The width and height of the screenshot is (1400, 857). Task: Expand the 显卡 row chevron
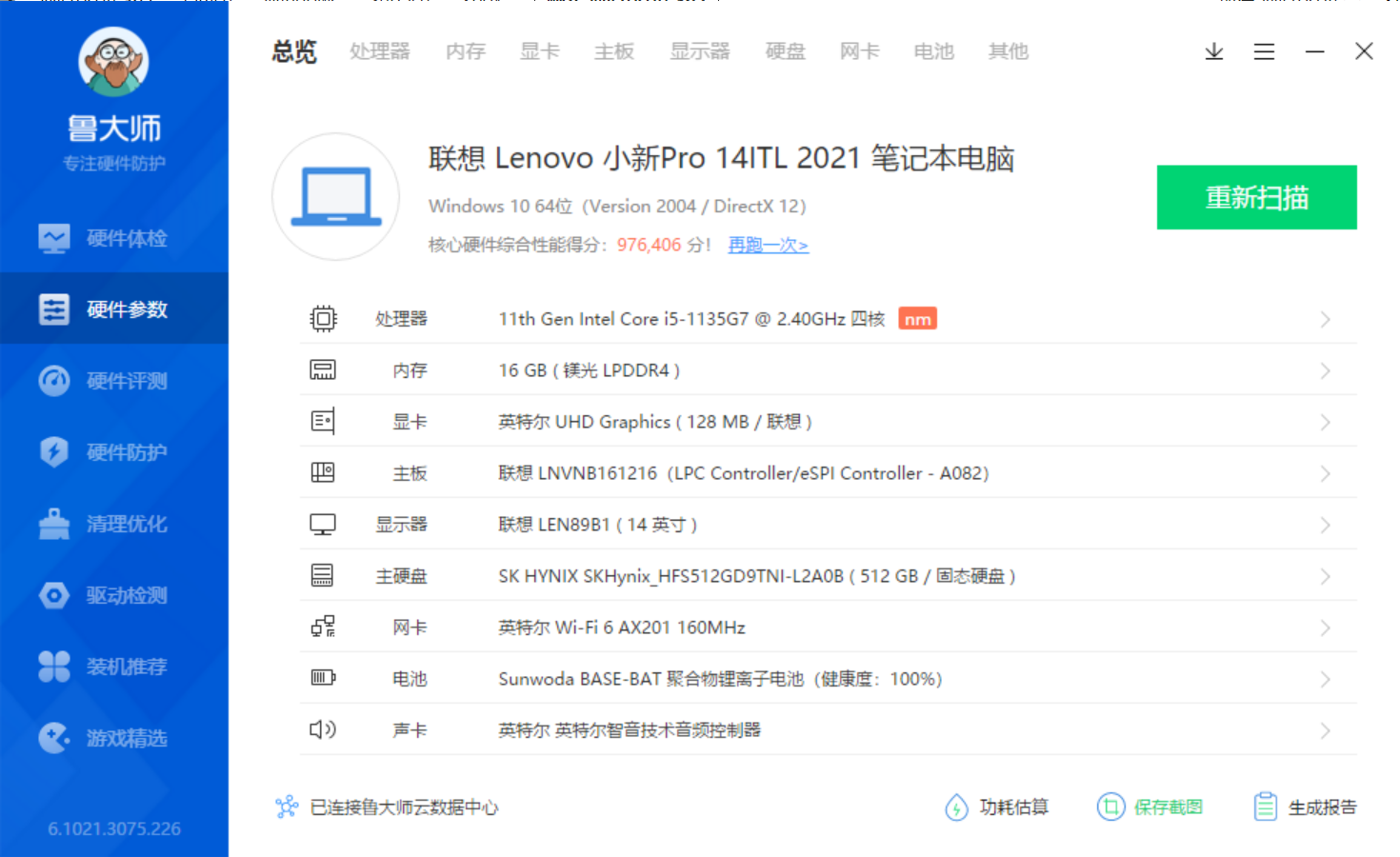pyautogui.click(x=1325, y=422)
